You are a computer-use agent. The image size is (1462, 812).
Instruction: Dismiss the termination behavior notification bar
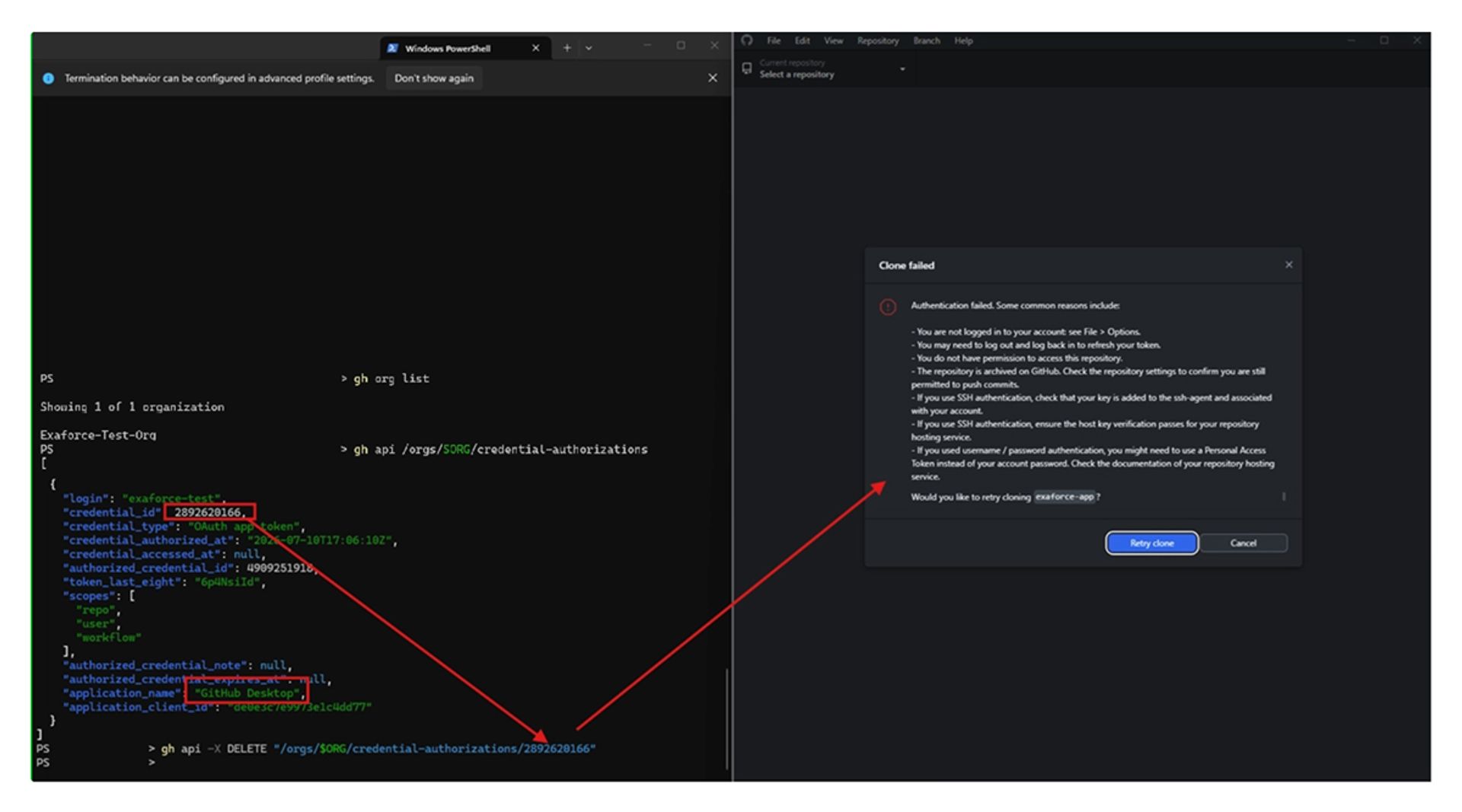pyautogui.click(x=713, y=78)
